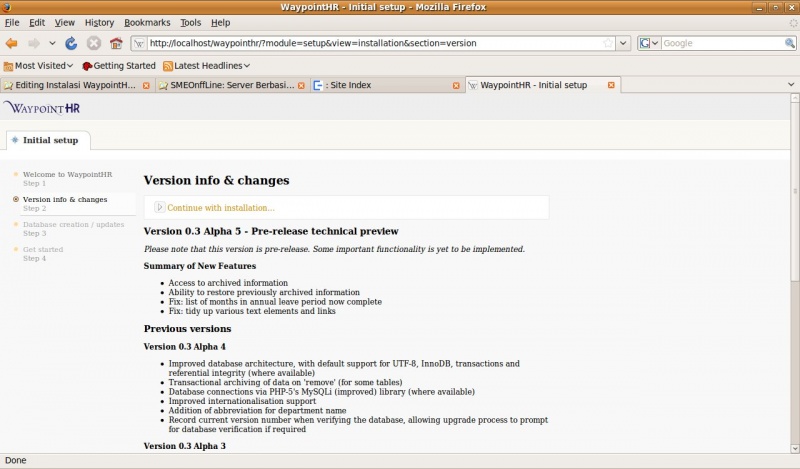Focus the Google search field

(x=722, y=43)
